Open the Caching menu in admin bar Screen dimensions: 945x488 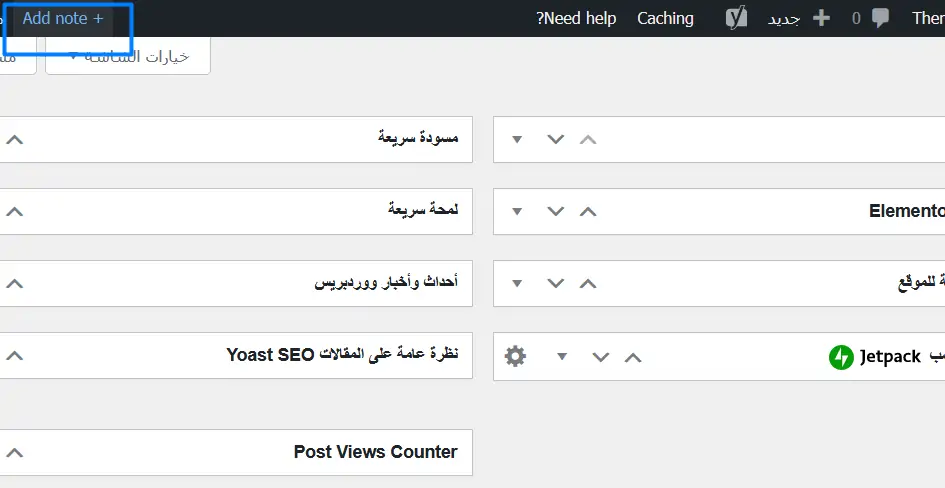[x=665, y=18]
